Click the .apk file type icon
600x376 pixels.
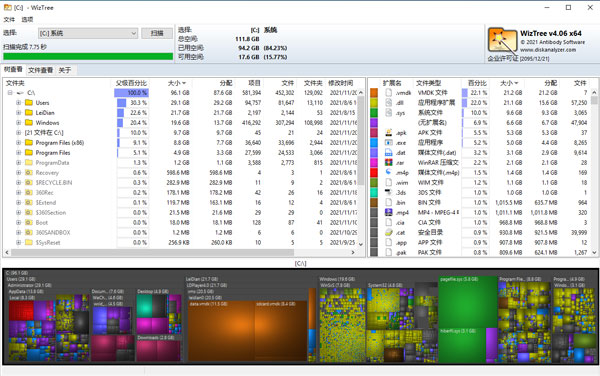pyautogui.click(x=388, y=133)
